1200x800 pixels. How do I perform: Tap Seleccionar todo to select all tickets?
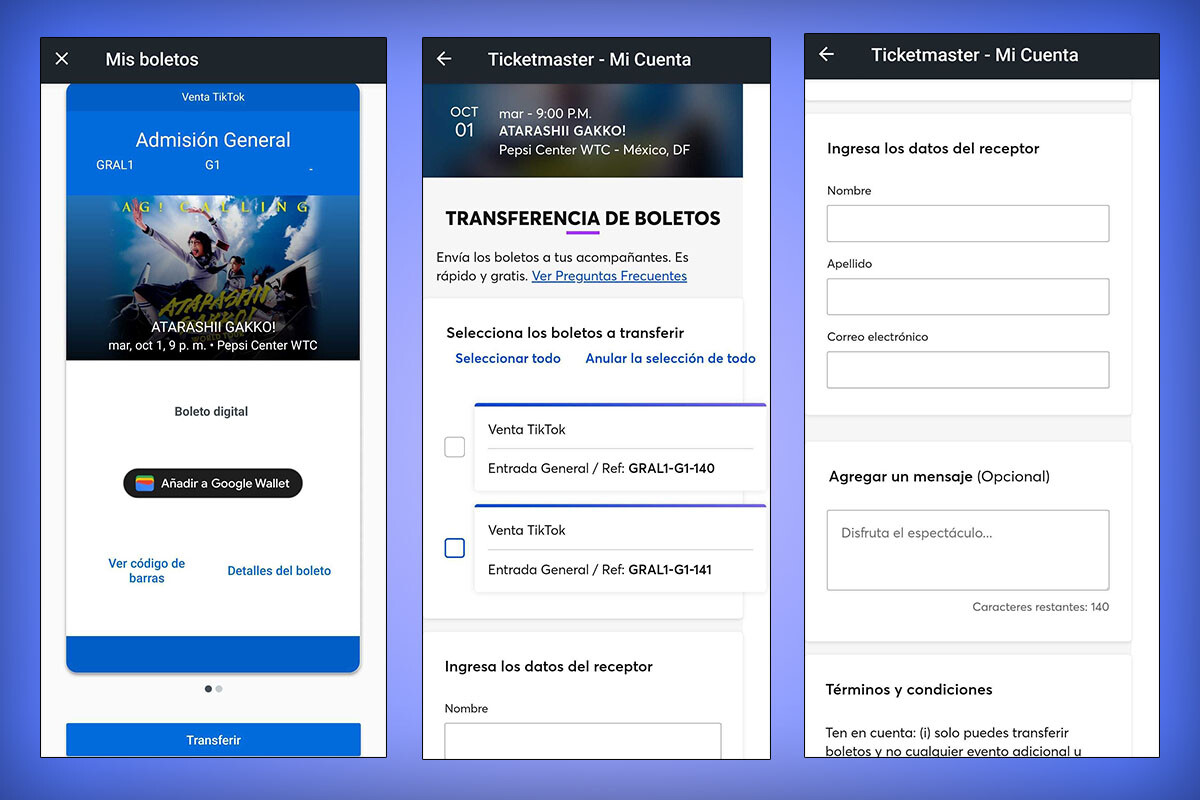pyautogui.click(x=508, y=357)
